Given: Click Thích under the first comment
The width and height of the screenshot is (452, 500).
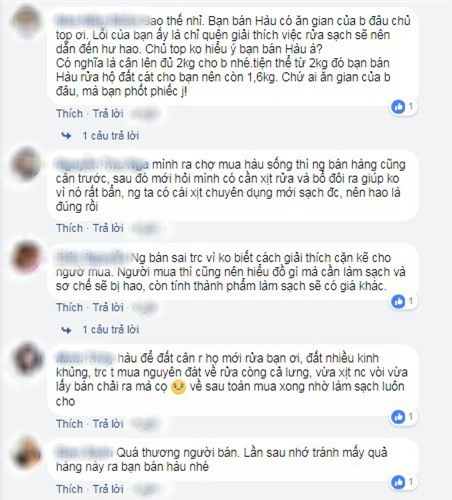Looking at the screenshot, I should click(x=69, y=113).
